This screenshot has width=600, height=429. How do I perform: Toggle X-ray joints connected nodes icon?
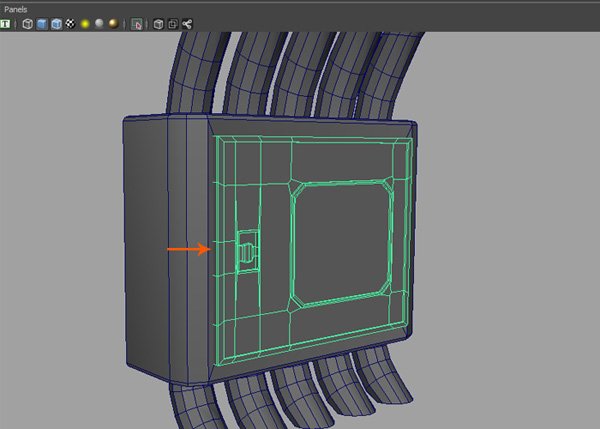click(187, 24)
